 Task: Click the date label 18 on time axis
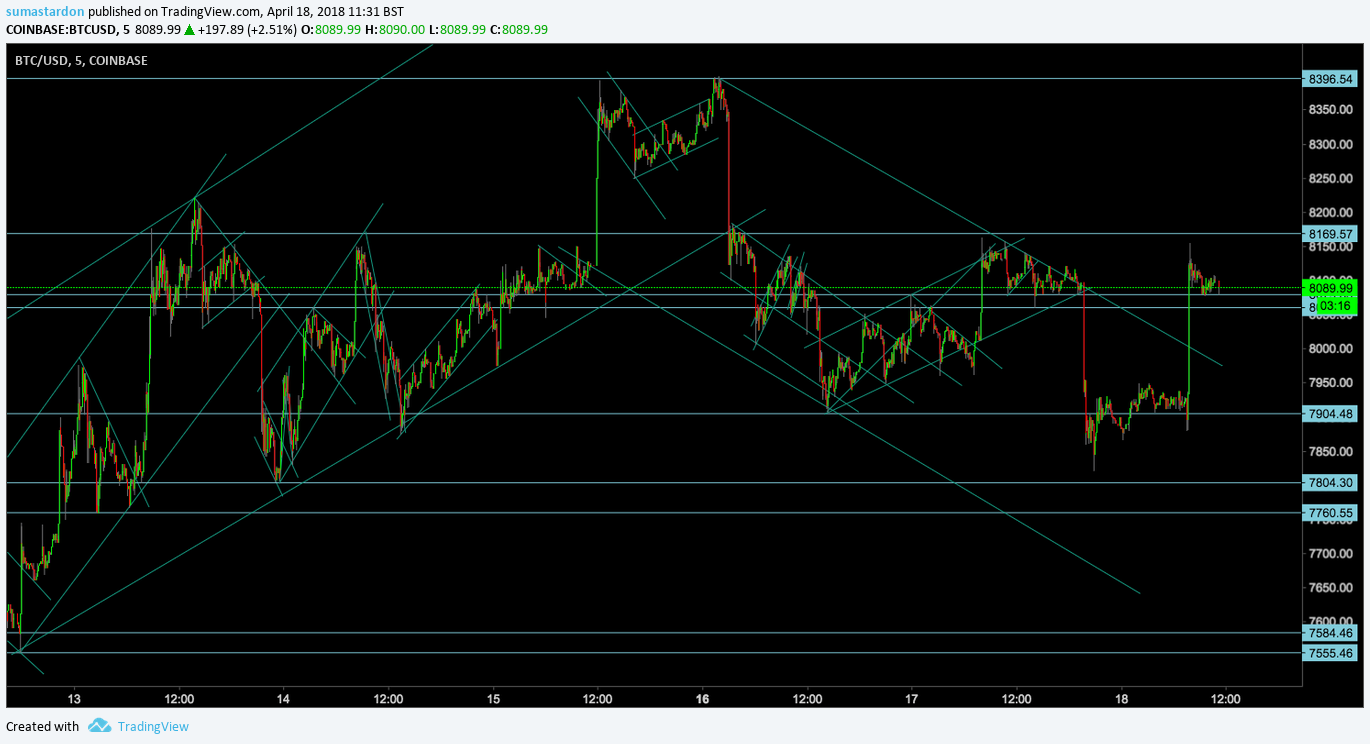click(1121, 698)
